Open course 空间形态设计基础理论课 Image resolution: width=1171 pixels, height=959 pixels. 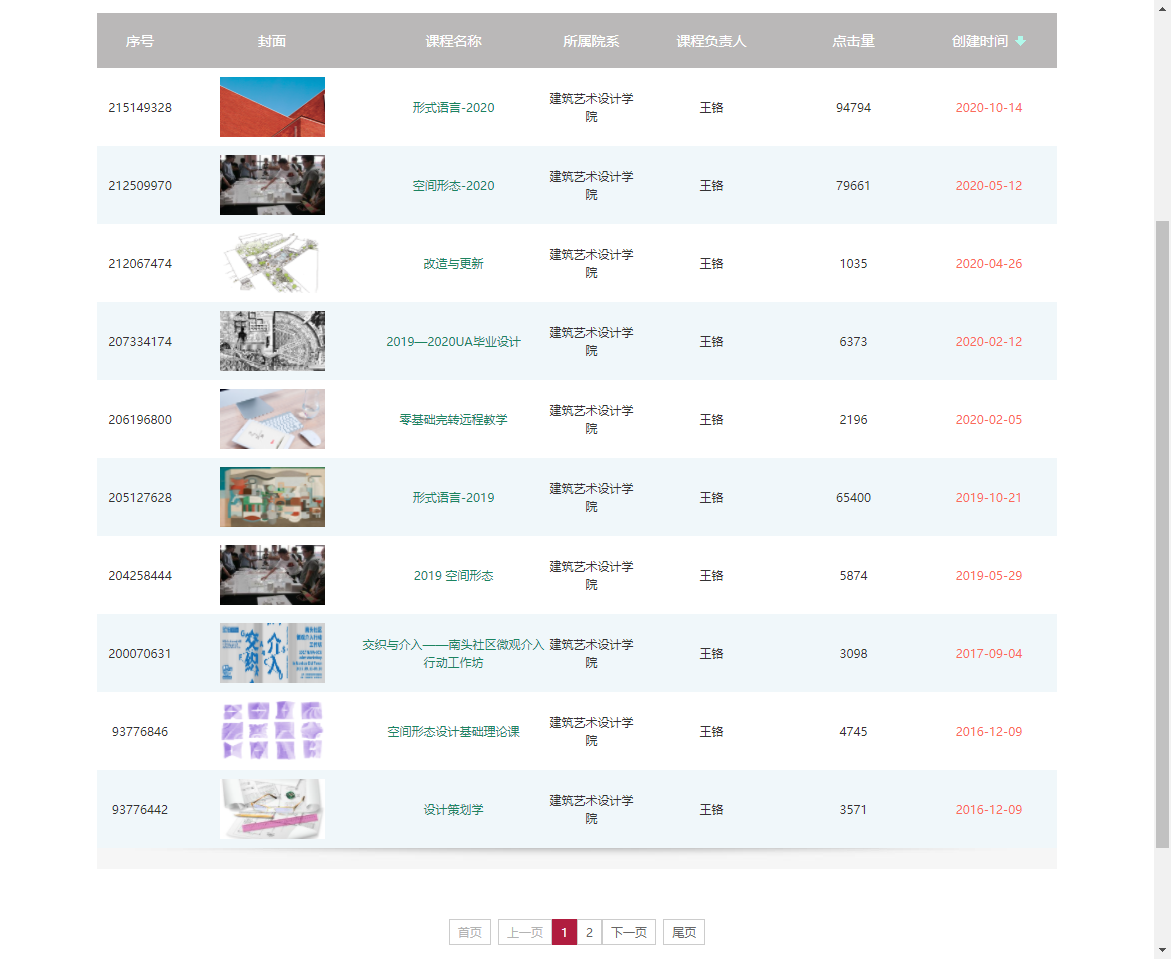click(x=453, y=732)
